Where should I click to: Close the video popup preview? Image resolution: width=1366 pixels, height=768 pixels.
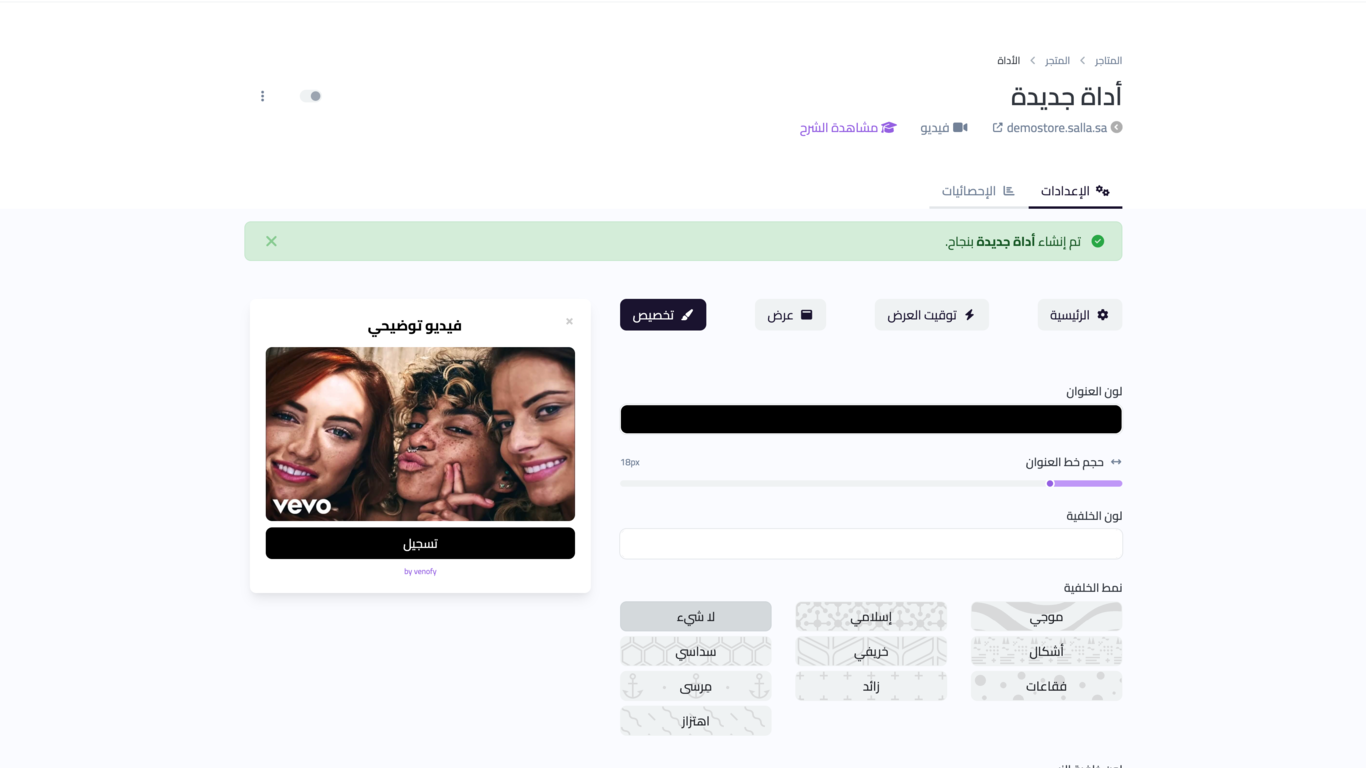tap(569, 321)
